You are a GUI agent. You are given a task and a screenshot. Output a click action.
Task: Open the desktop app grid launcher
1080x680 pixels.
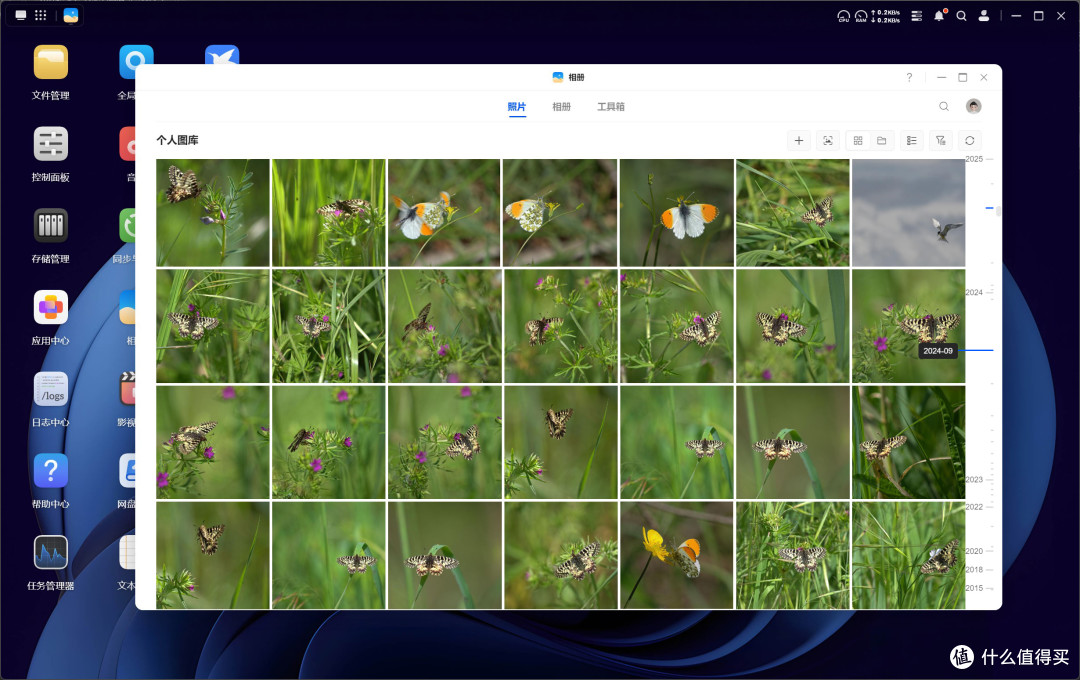[x=41, y=15]
